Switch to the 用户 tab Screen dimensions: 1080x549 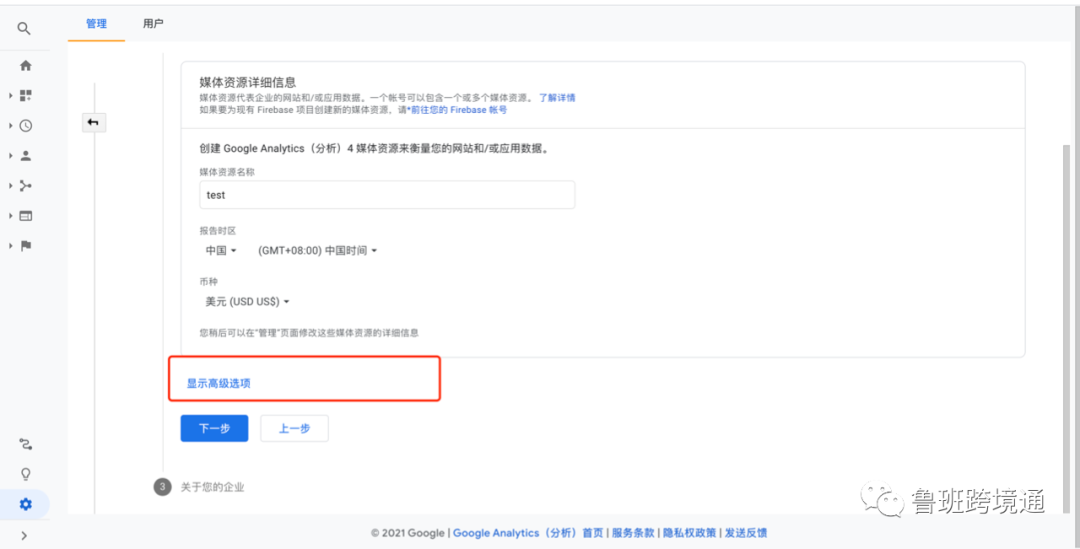153,23
